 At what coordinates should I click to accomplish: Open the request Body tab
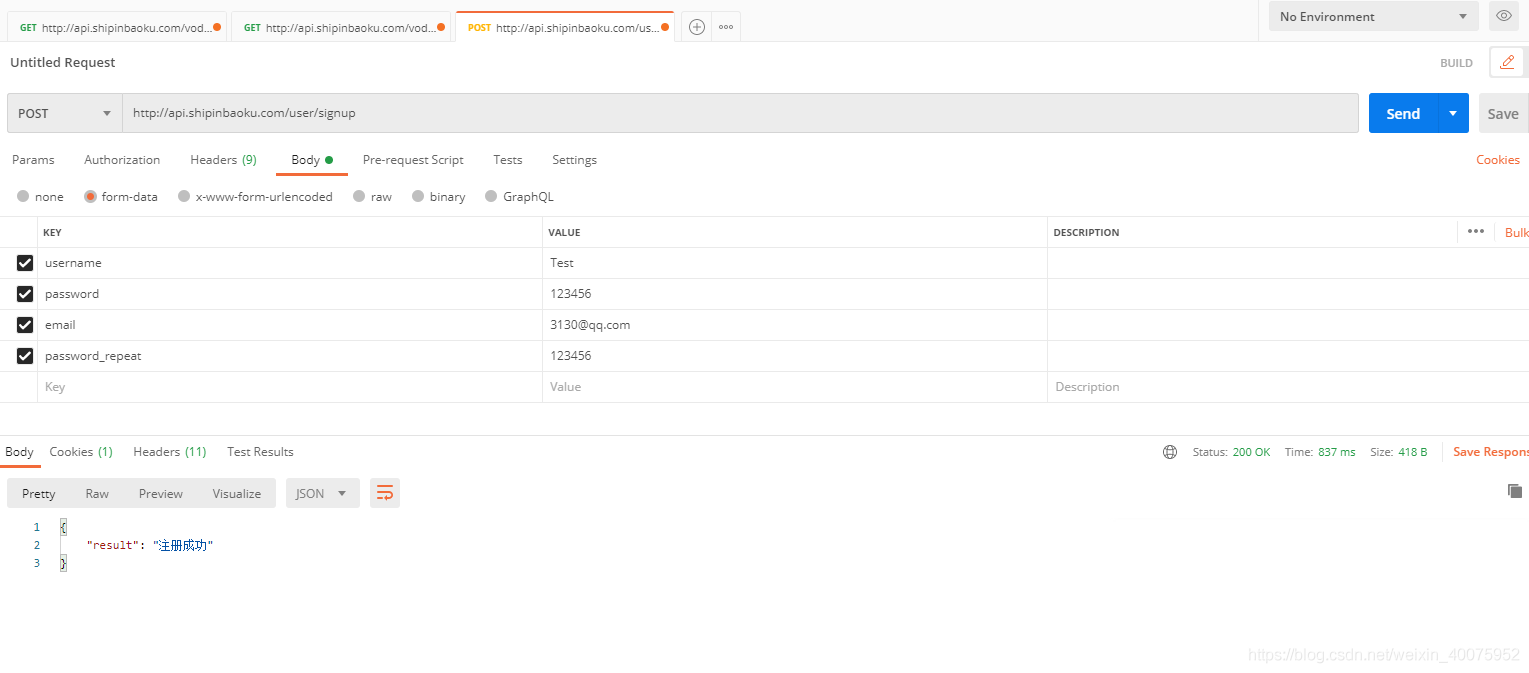click(x=311, y=160)
